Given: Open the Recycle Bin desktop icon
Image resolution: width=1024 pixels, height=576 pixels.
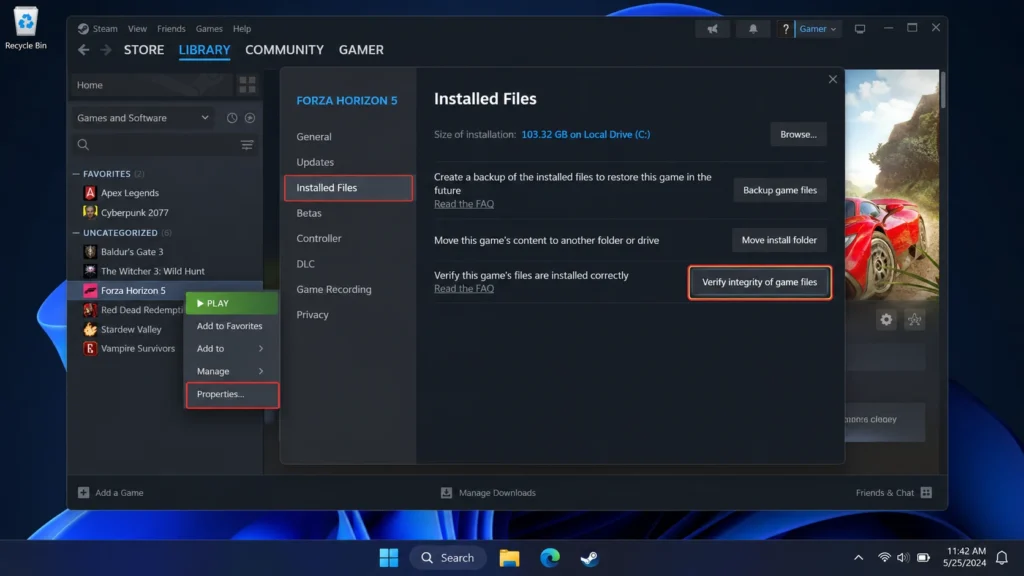Looking at the screenshot, I should [x=26, y=28].
